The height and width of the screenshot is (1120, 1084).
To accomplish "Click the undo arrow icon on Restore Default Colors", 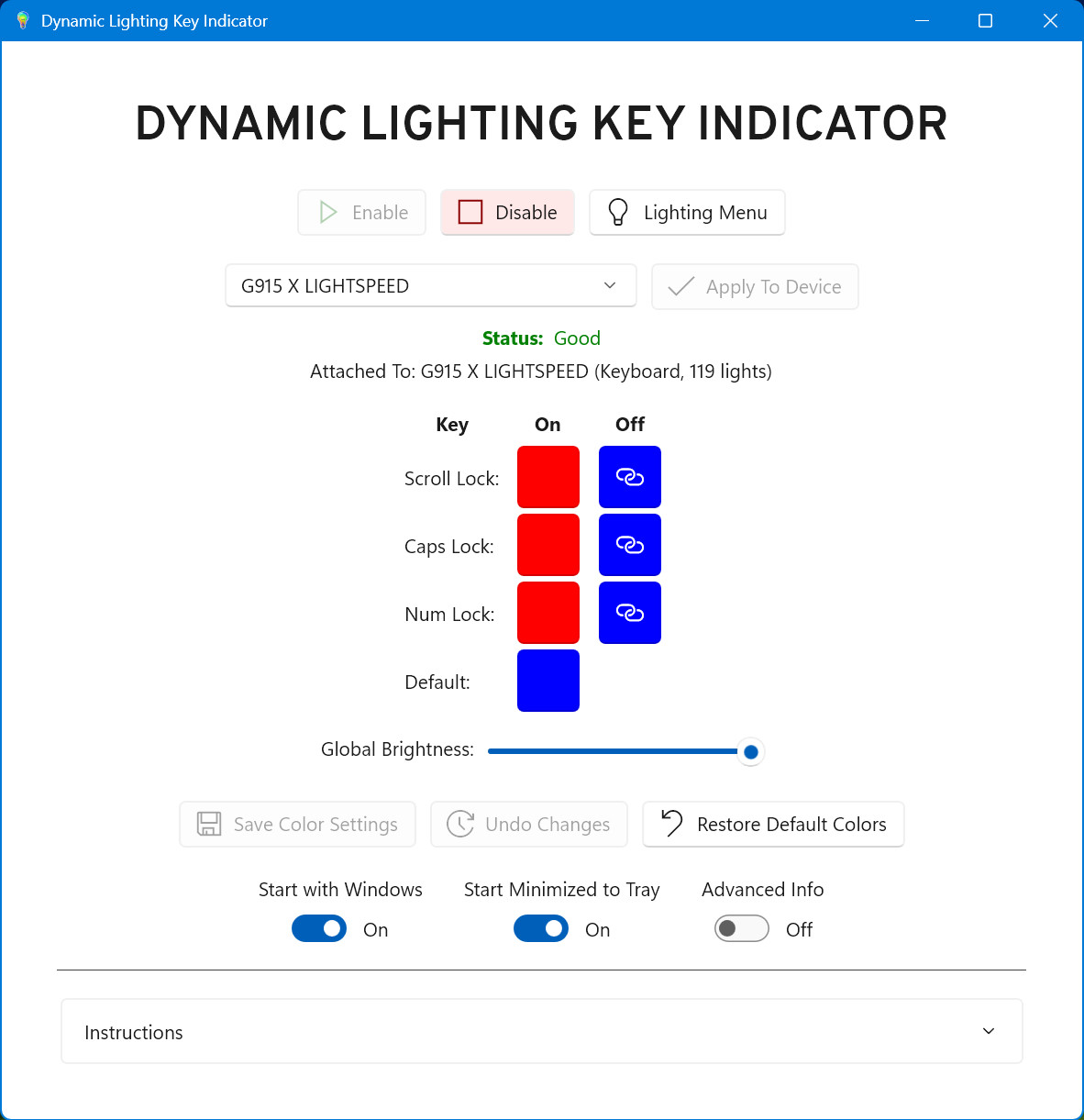I will (672, 824).
